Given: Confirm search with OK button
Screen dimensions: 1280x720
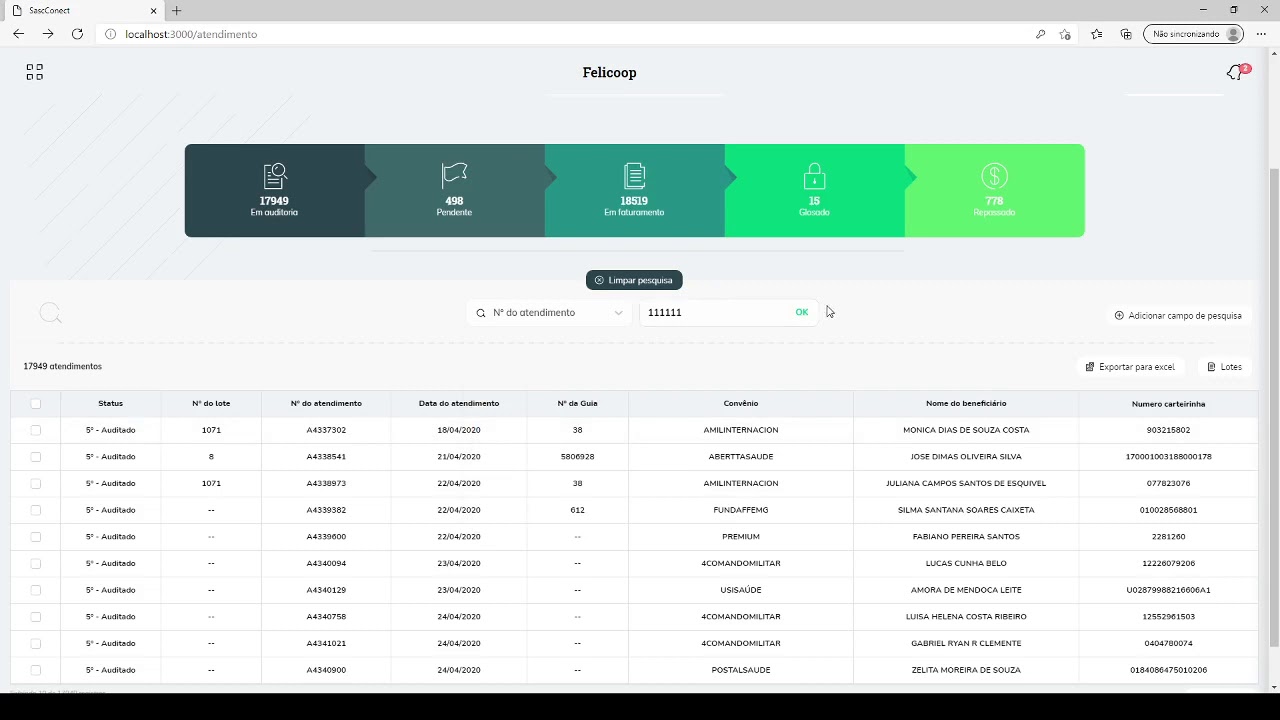Looking at the screenshot, I should click(802, 312).
